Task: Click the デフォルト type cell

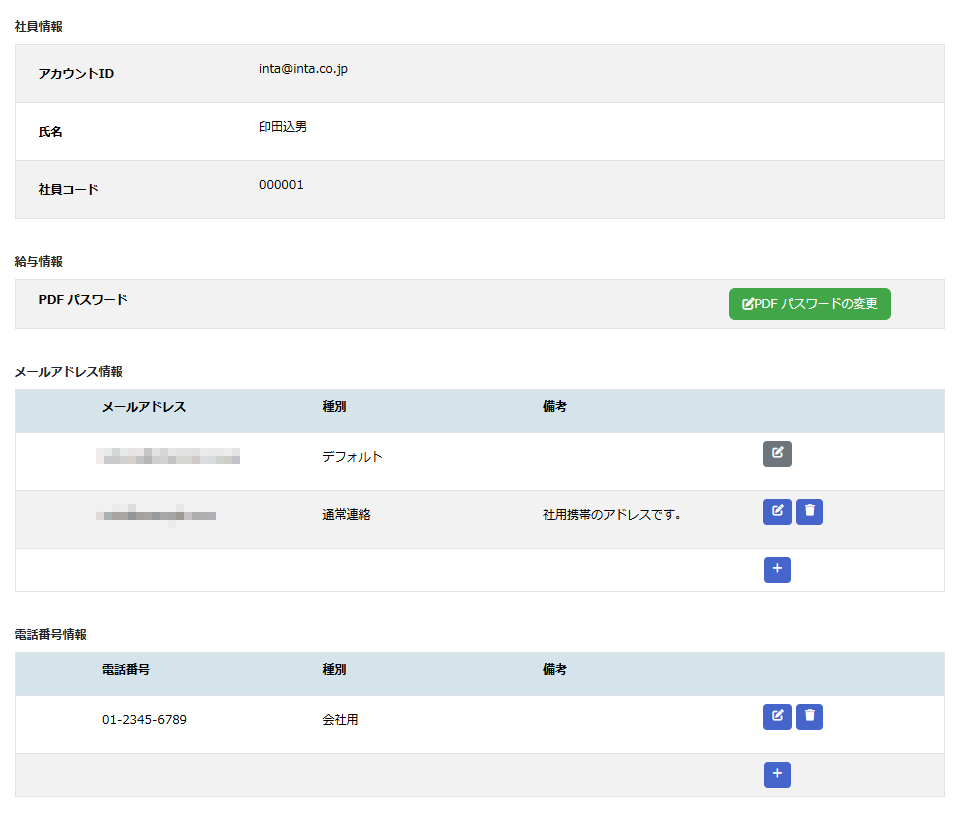Action: 352,457
